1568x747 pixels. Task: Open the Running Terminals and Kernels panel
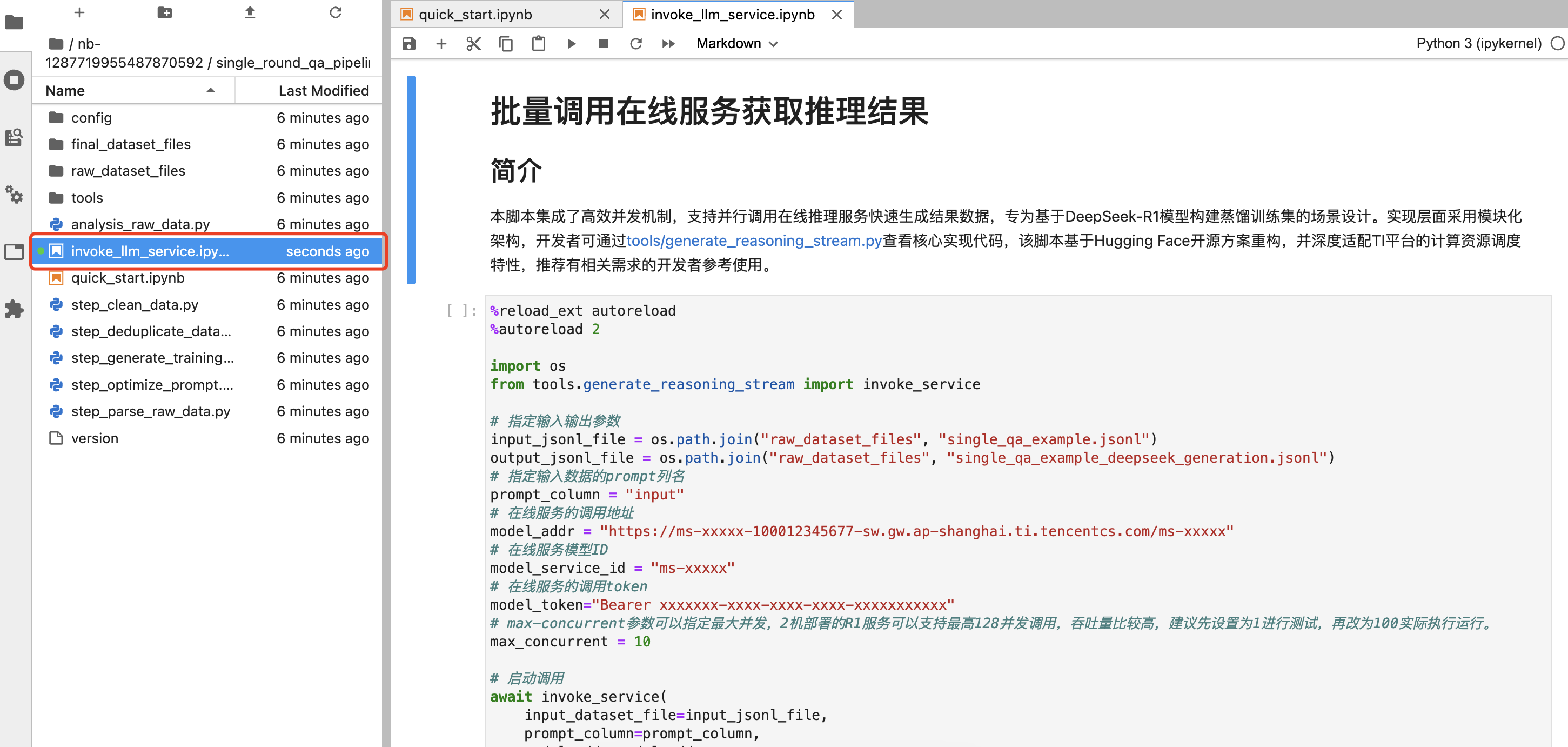tap(14, 80)
